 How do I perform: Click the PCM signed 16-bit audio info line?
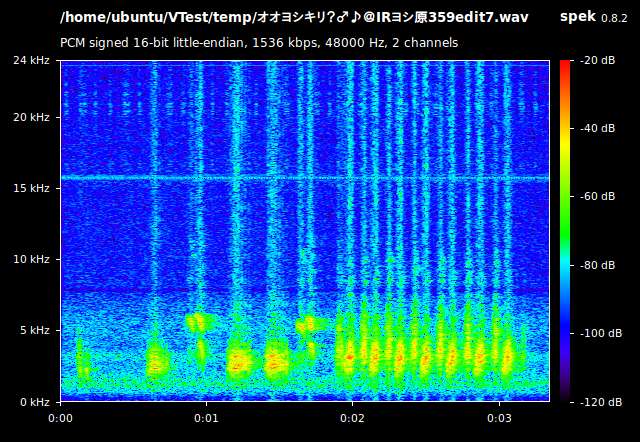click(x=259, y=43)
